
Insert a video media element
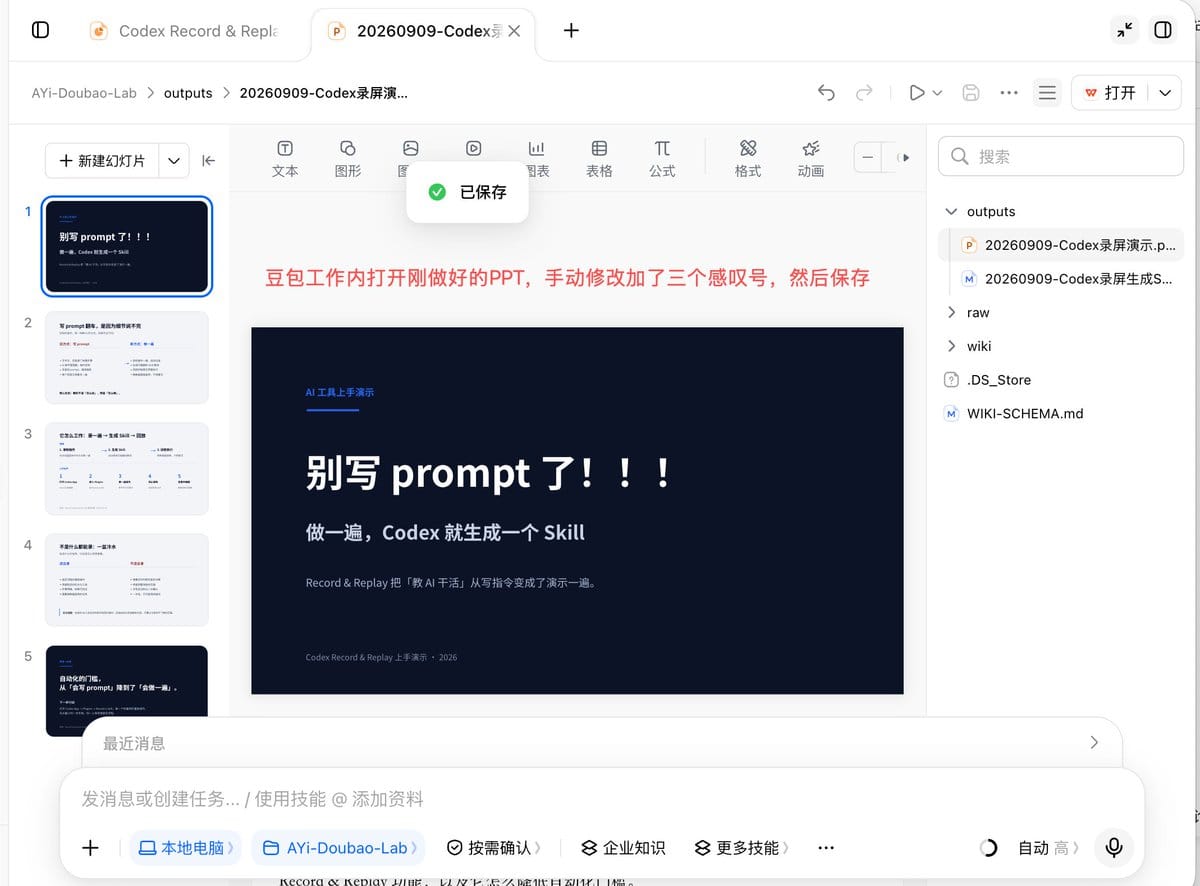click(x=474, y=149)
